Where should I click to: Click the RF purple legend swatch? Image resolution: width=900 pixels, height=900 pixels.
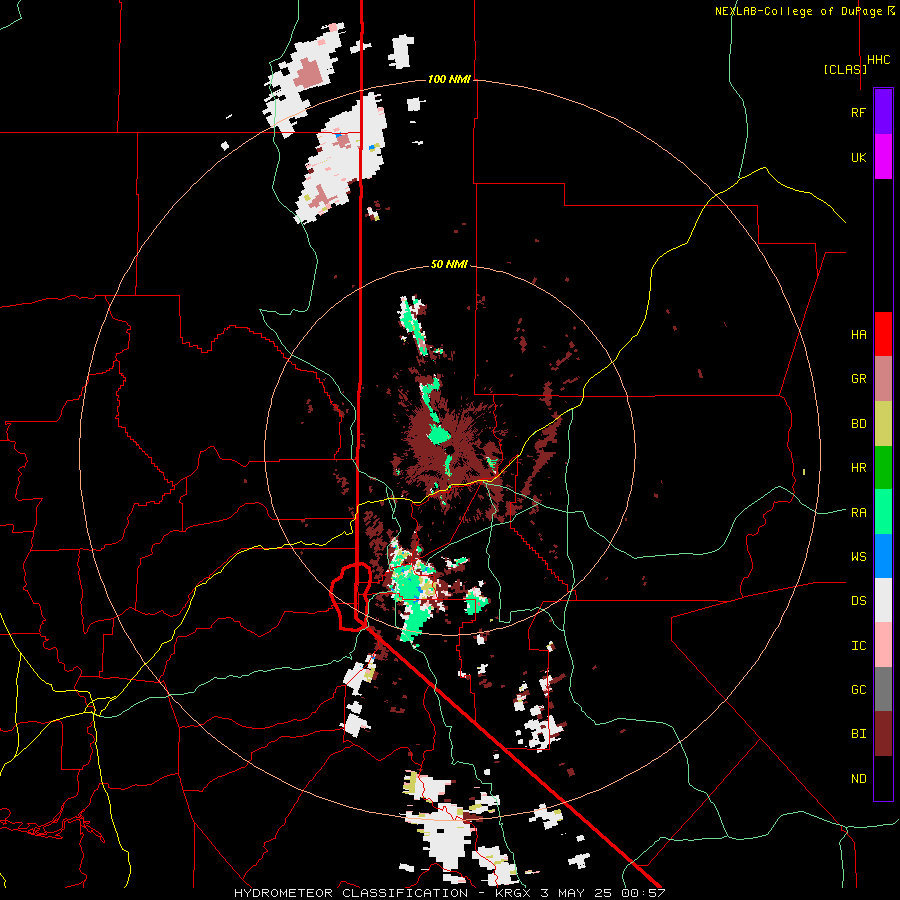pyautogui.click(x=883, y=111)
